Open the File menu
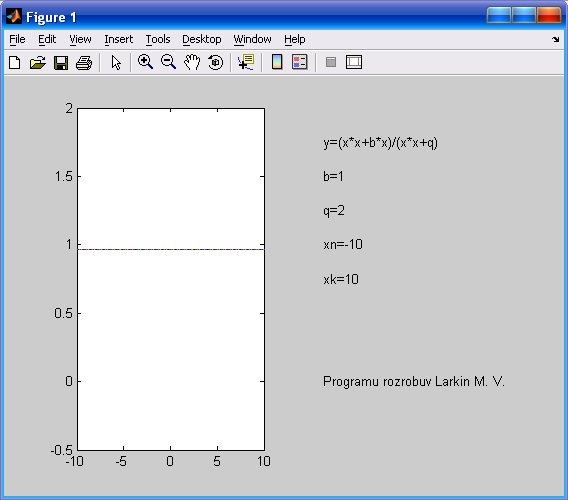This screenshot has height=500, width=568. pyautogui.click(x=17, y=39)
